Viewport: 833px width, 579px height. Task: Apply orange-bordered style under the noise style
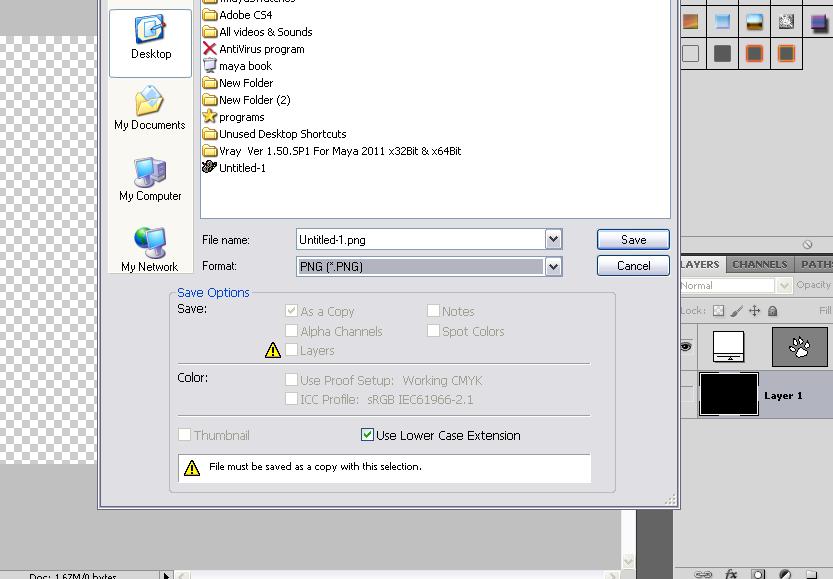(x=786, y=54)
